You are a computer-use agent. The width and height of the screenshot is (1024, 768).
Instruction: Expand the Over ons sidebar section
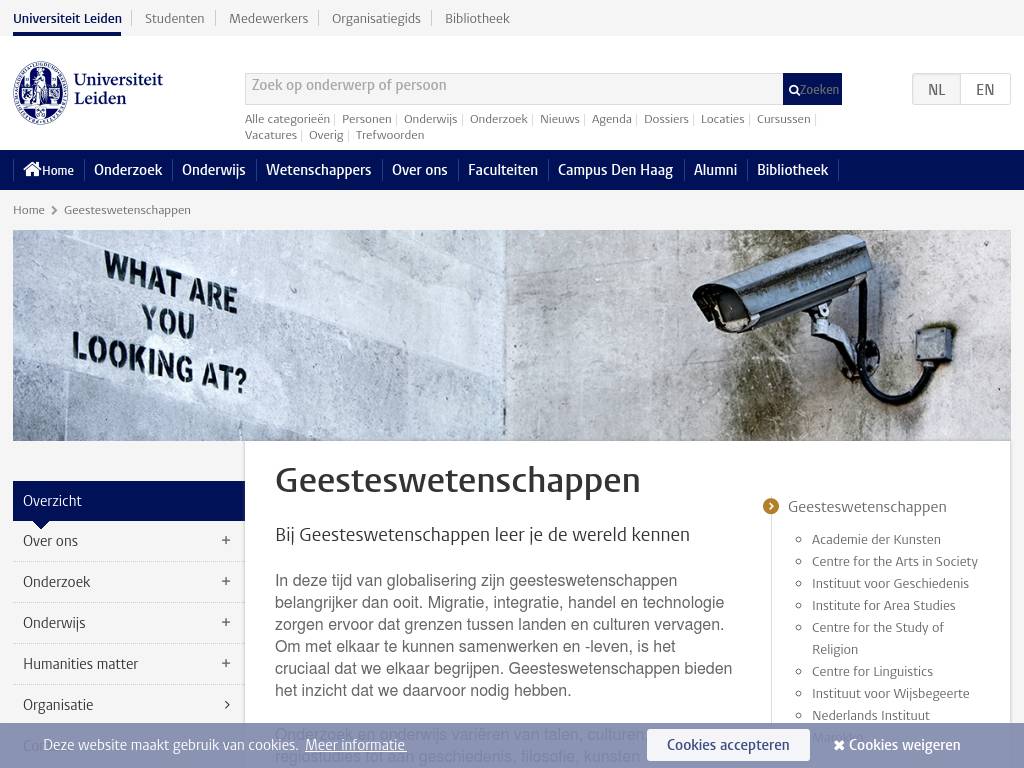[226, 541]
